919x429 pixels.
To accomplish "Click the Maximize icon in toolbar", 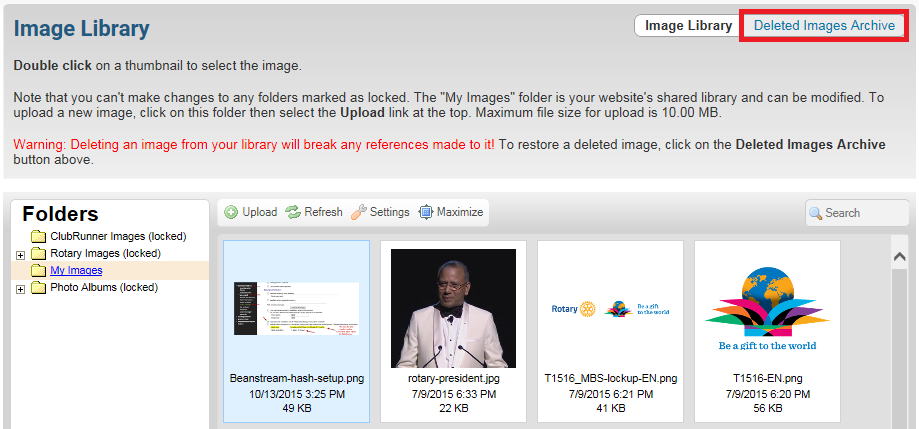I will pyautogui.click(x=426, y=212).
